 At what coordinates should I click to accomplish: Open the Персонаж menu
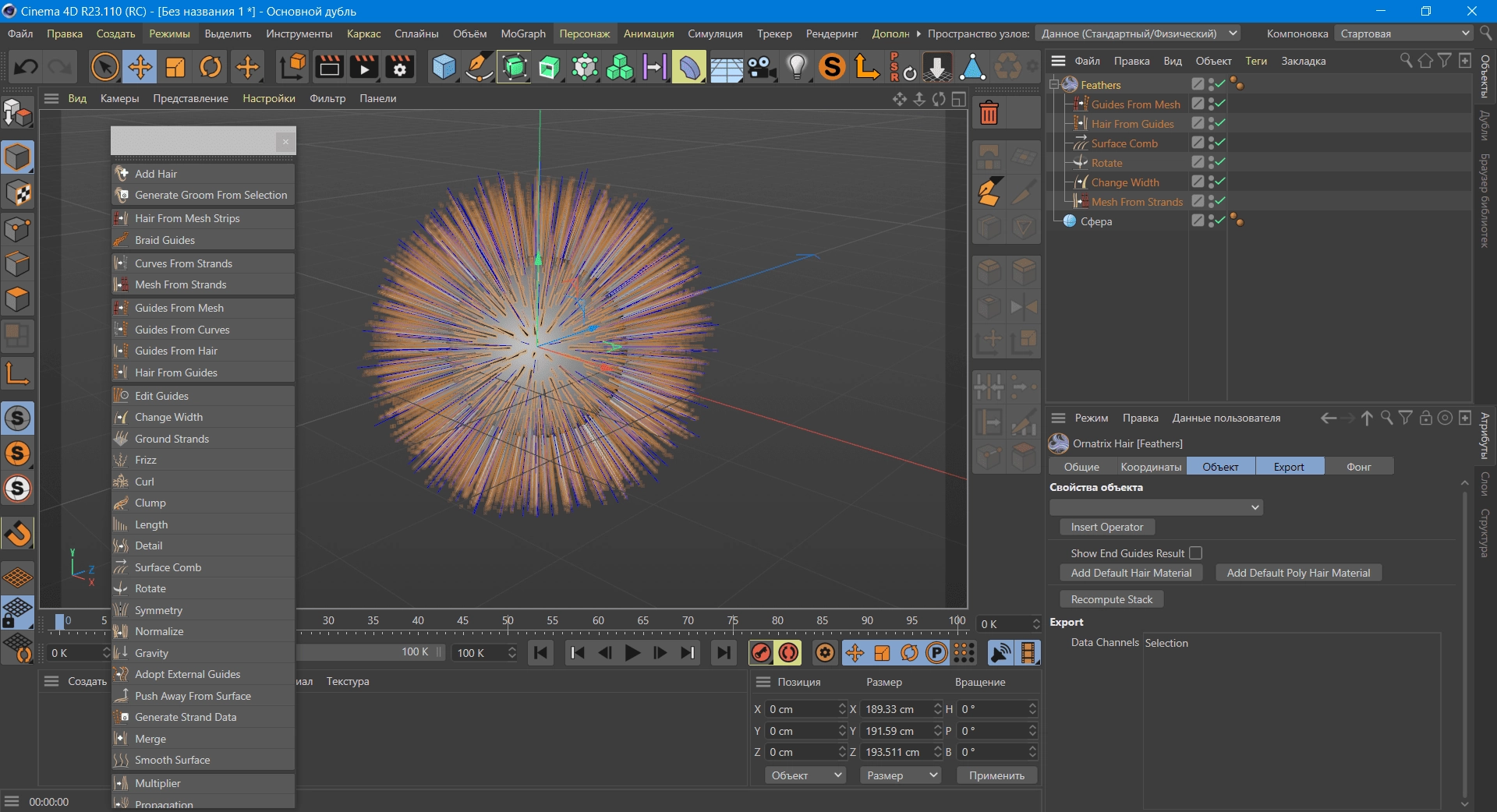[x=585, y=34]
